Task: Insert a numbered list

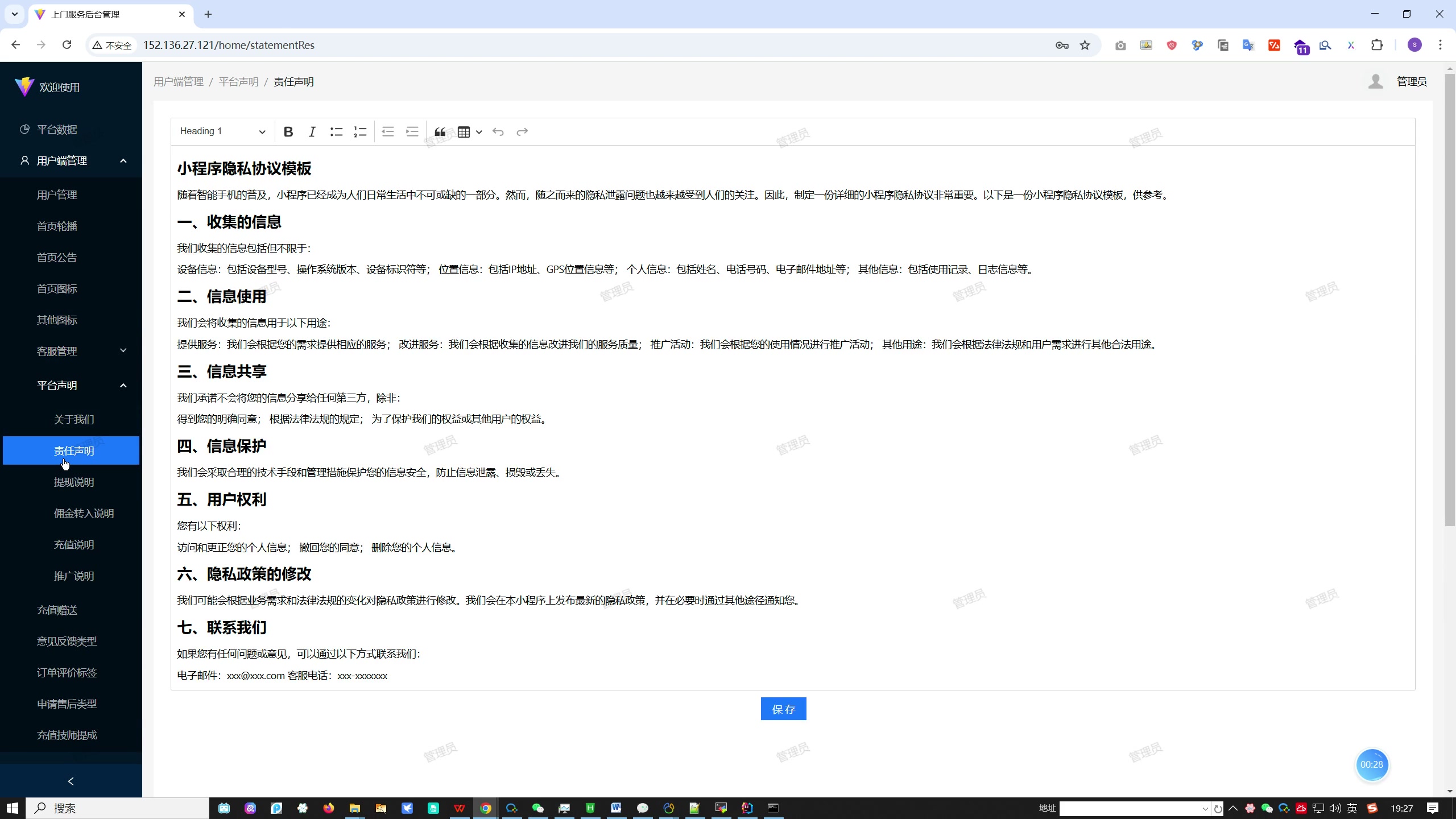Action: (360, 132)
